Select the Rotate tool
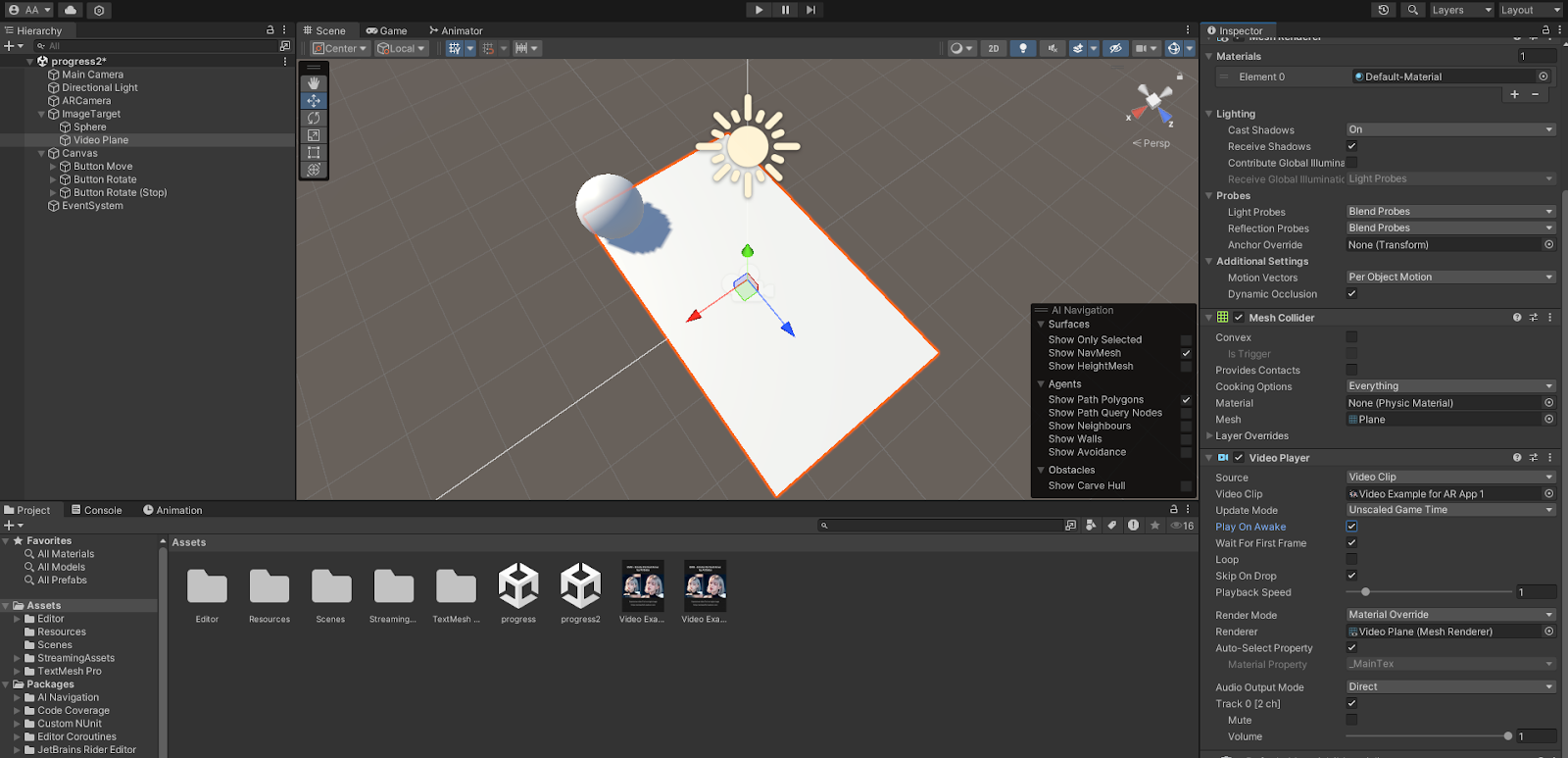 314,119
